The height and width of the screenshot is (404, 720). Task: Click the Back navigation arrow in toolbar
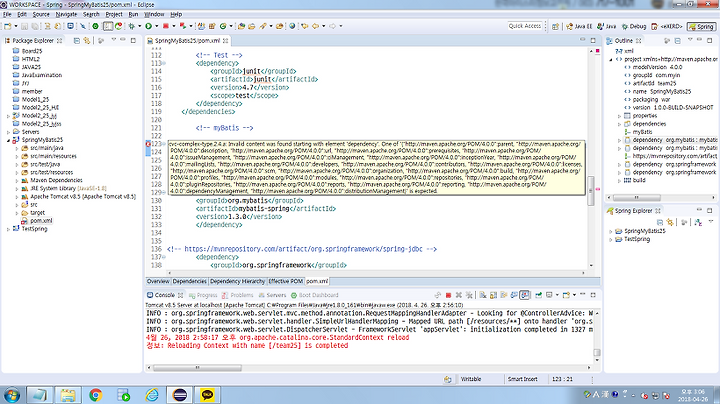pos(315,26)
